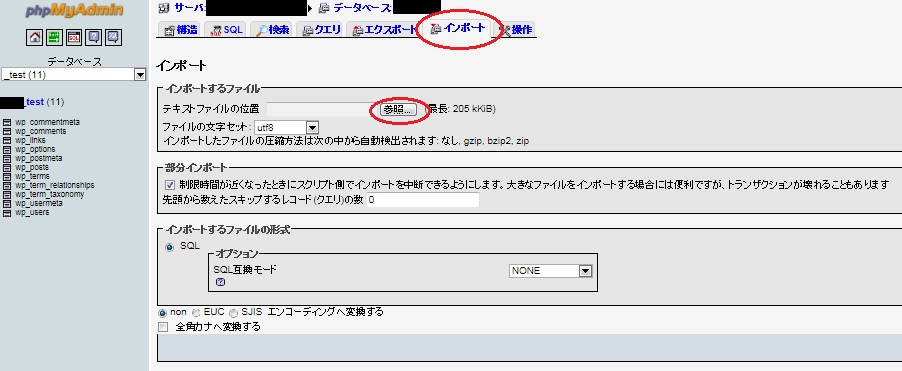902x371 pixels.
Task: Click the wp_users table browse icon
Action: [x=7, y=213]
